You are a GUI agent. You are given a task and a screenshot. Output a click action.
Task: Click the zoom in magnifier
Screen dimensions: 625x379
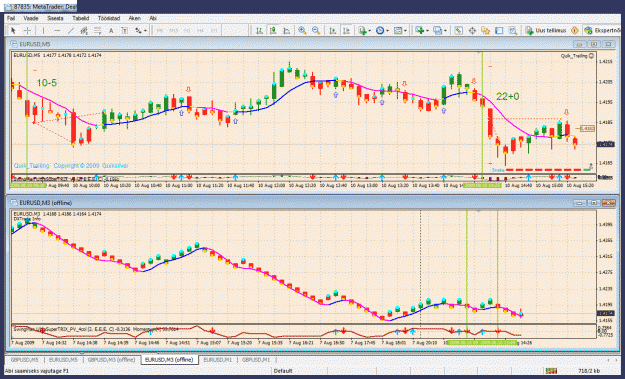pos(302,30)
